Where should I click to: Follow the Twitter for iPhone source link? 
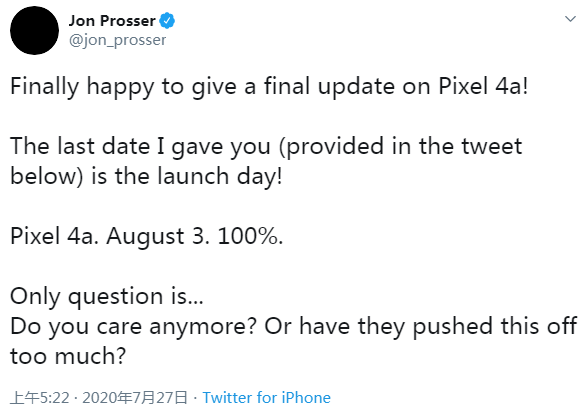pyautogui.click(x=266, y=397)
